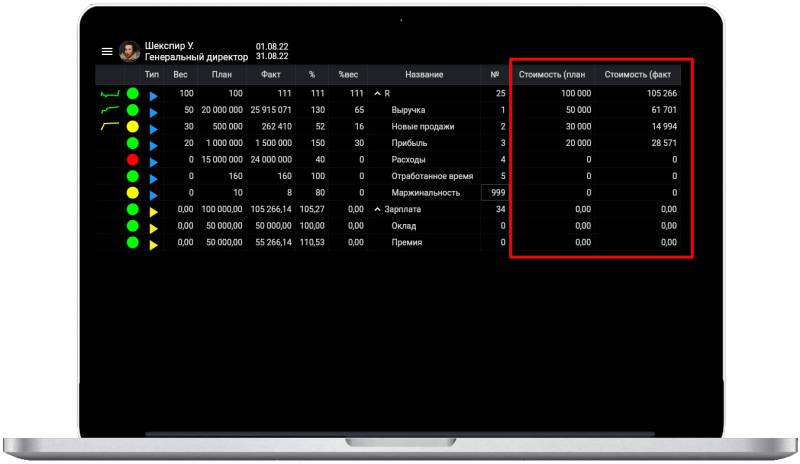Select the end date 31.08.22
Screen dimensions: 800x464
click(272, 56)
